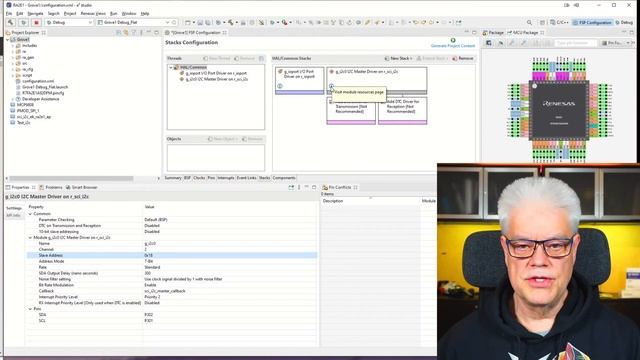Collapse the Module g_i2c0 property group
640x360 pixels.
tap(30, 238)
